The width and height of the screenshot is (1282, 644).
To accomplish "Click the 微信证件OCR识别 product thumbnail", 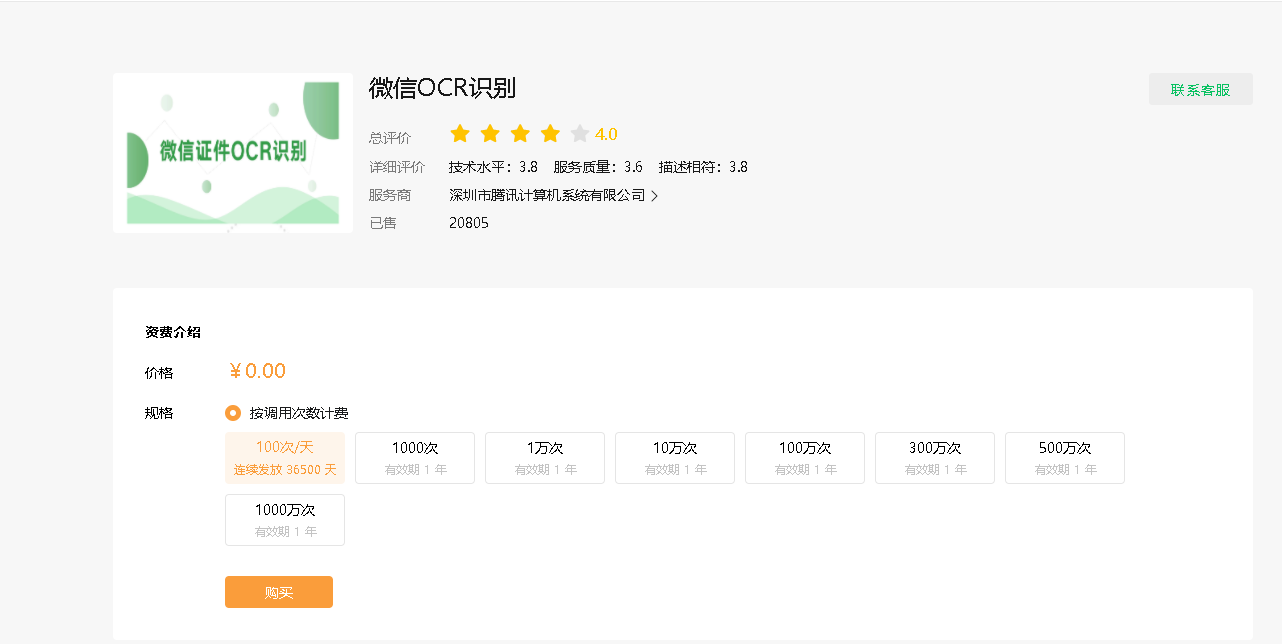I will (233, 153).
